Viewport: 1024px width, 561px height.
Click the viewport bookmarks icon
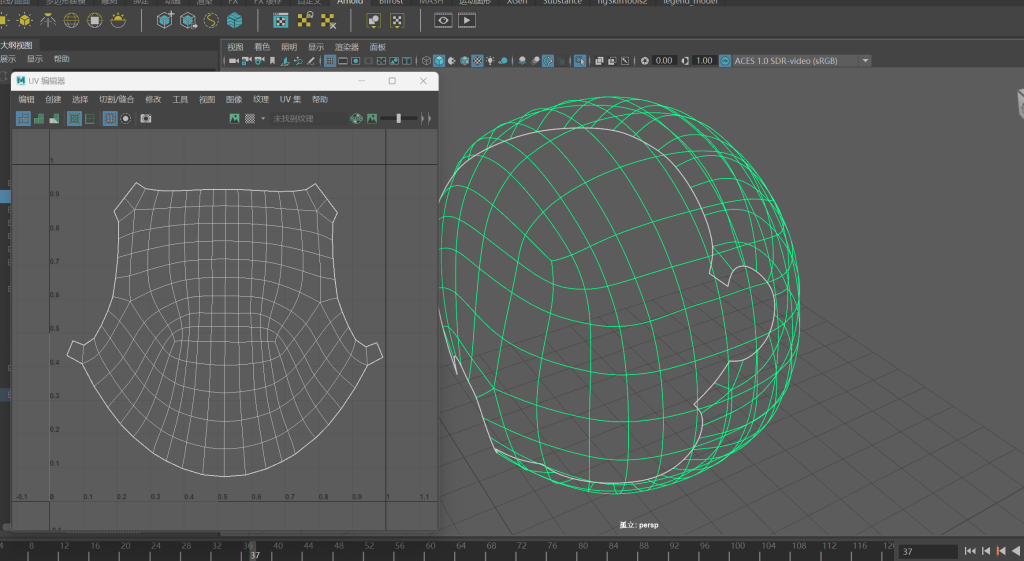[x=272, y=61]
